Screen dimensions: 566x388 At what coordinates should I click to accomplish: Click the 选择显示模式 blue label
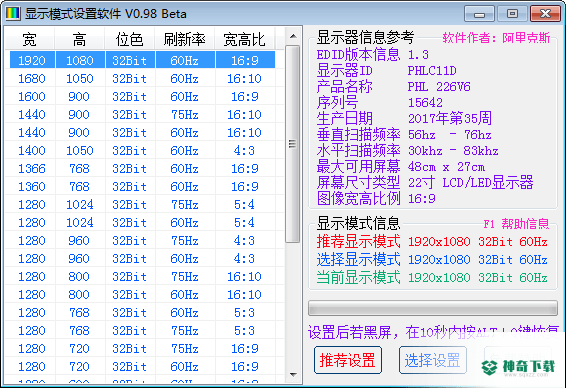(358, 260)
